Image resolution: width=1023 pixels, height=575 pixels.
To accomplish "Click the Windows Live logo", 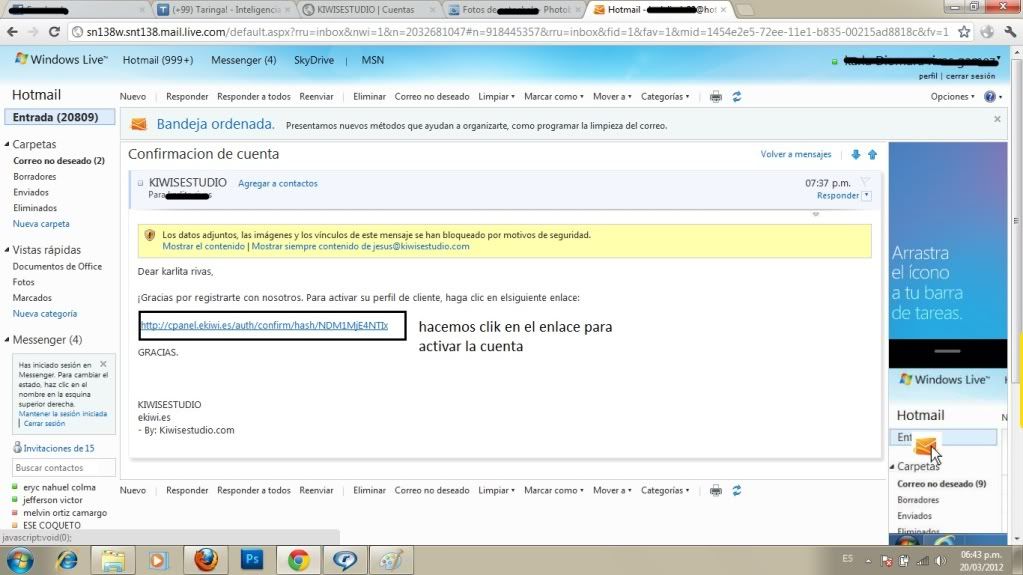I will click(61, 59).
